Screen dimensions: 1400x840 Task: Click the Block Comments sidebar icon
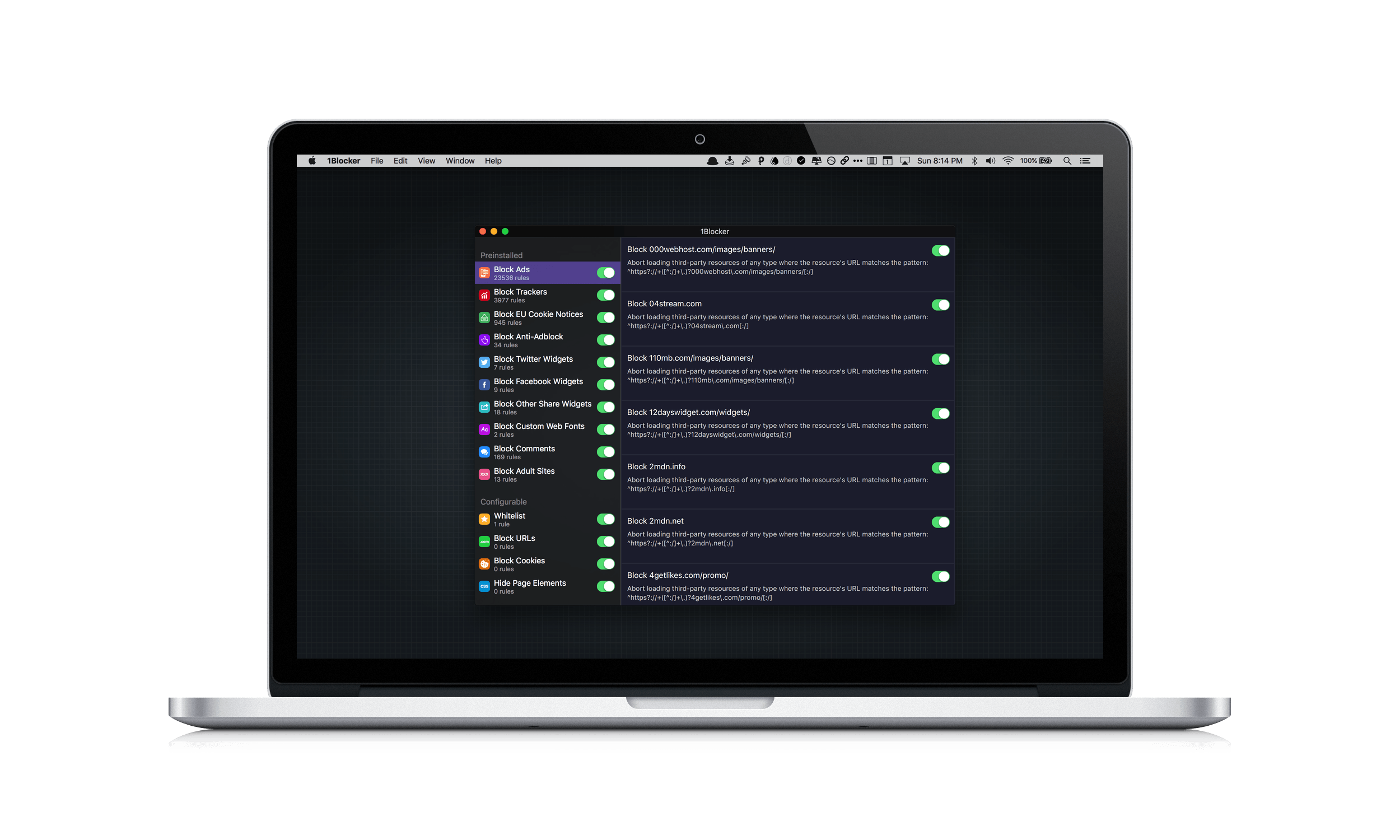(484, 451)
